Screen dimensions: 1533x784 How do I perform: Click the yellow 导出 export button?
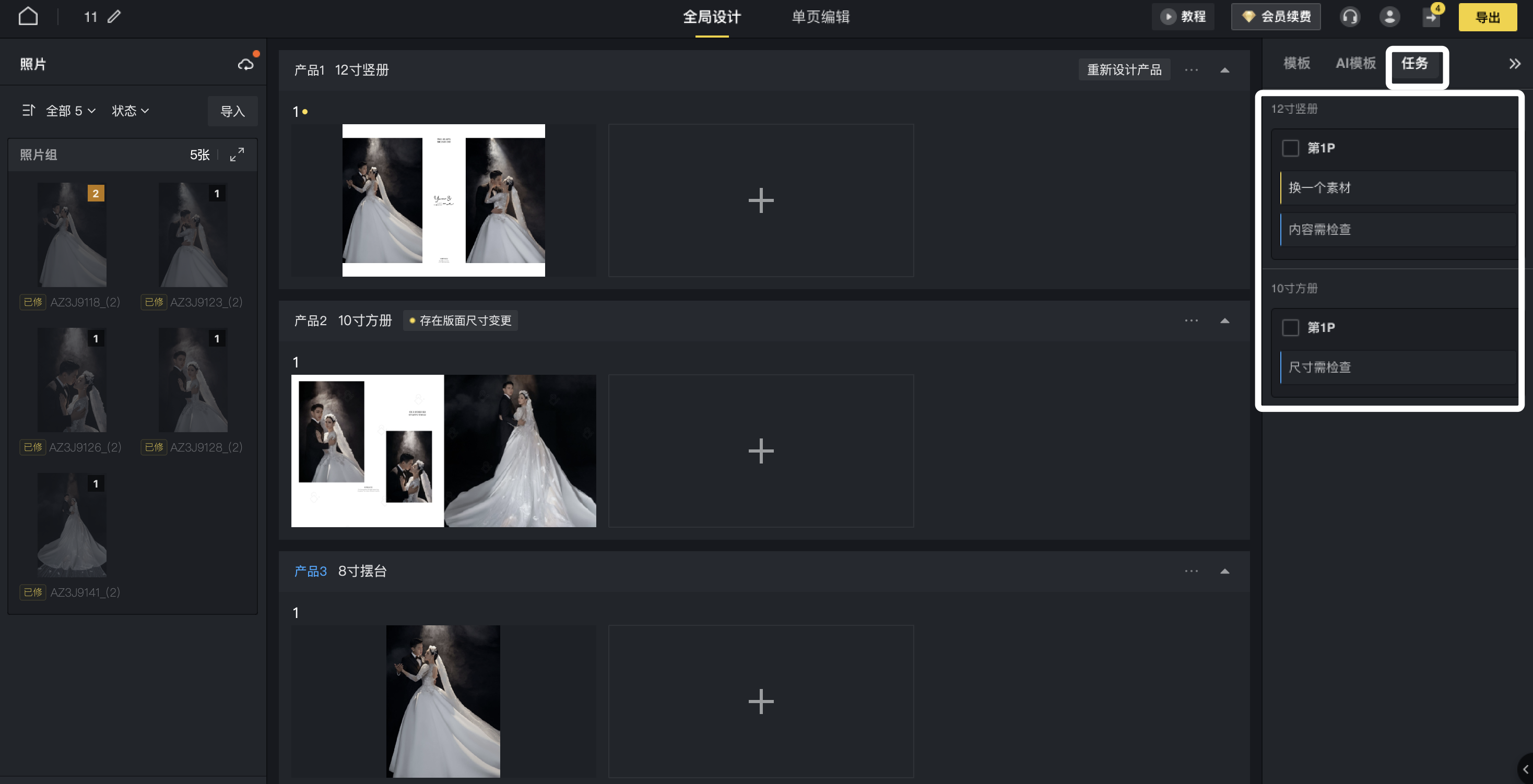pos(1487,17)
